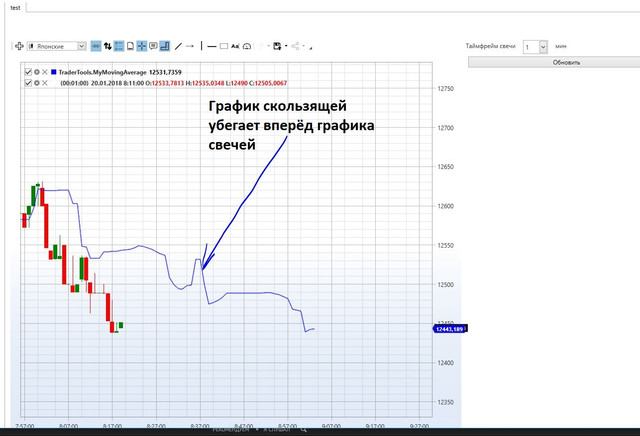
Task: Select the horizontal line drawing tool
Action: (211, 47)
